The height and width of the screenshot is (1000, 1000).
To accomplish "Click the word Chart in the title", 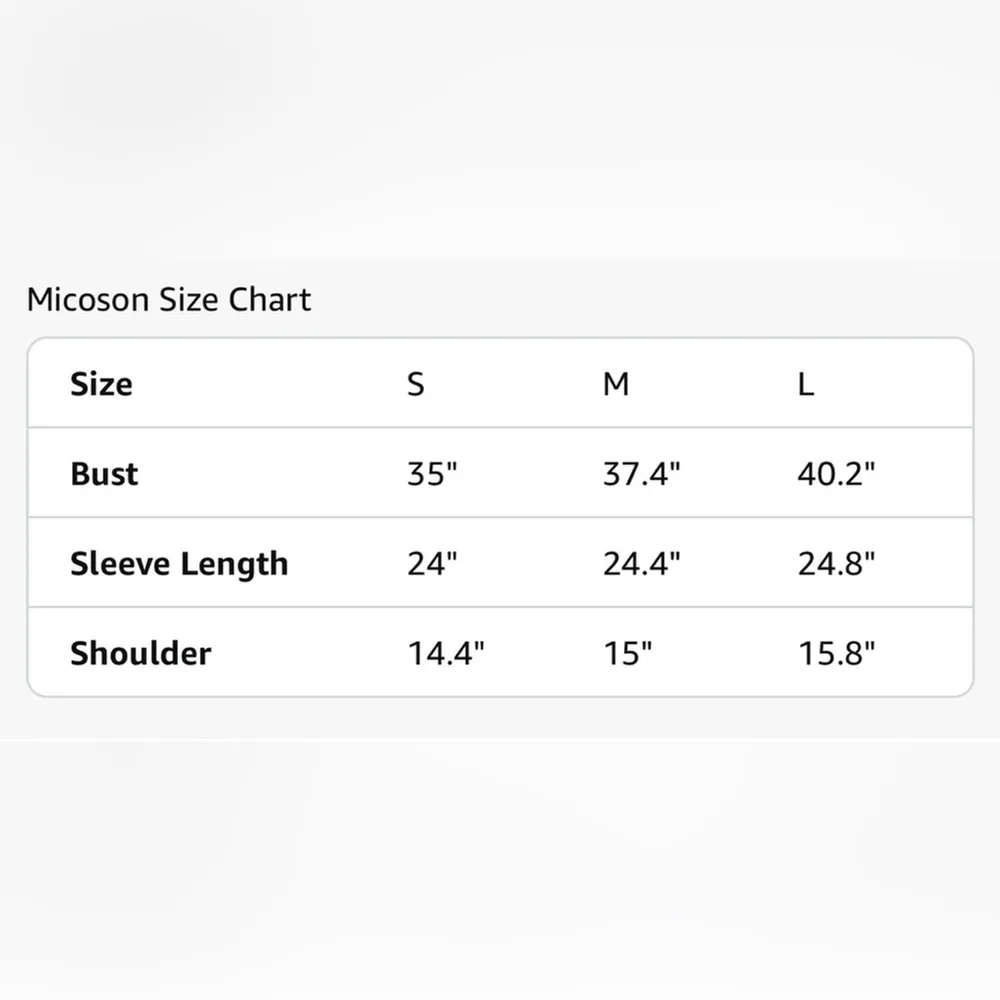I will tap(270, 300).
